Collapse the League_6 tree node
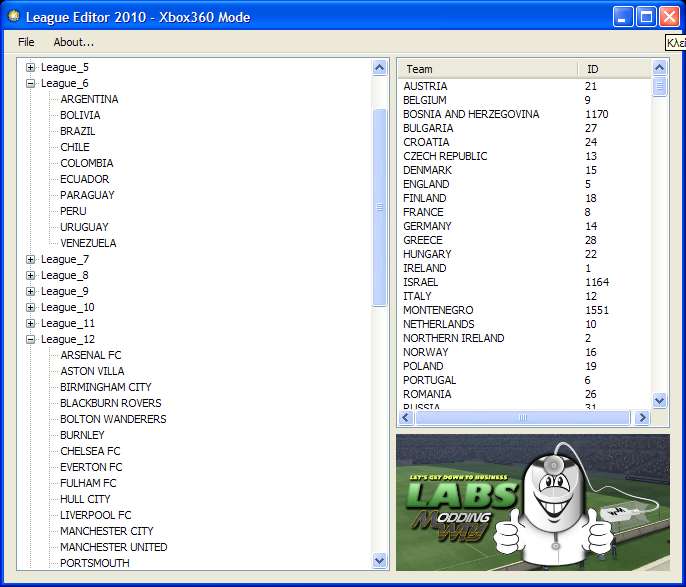 point(31,83)
